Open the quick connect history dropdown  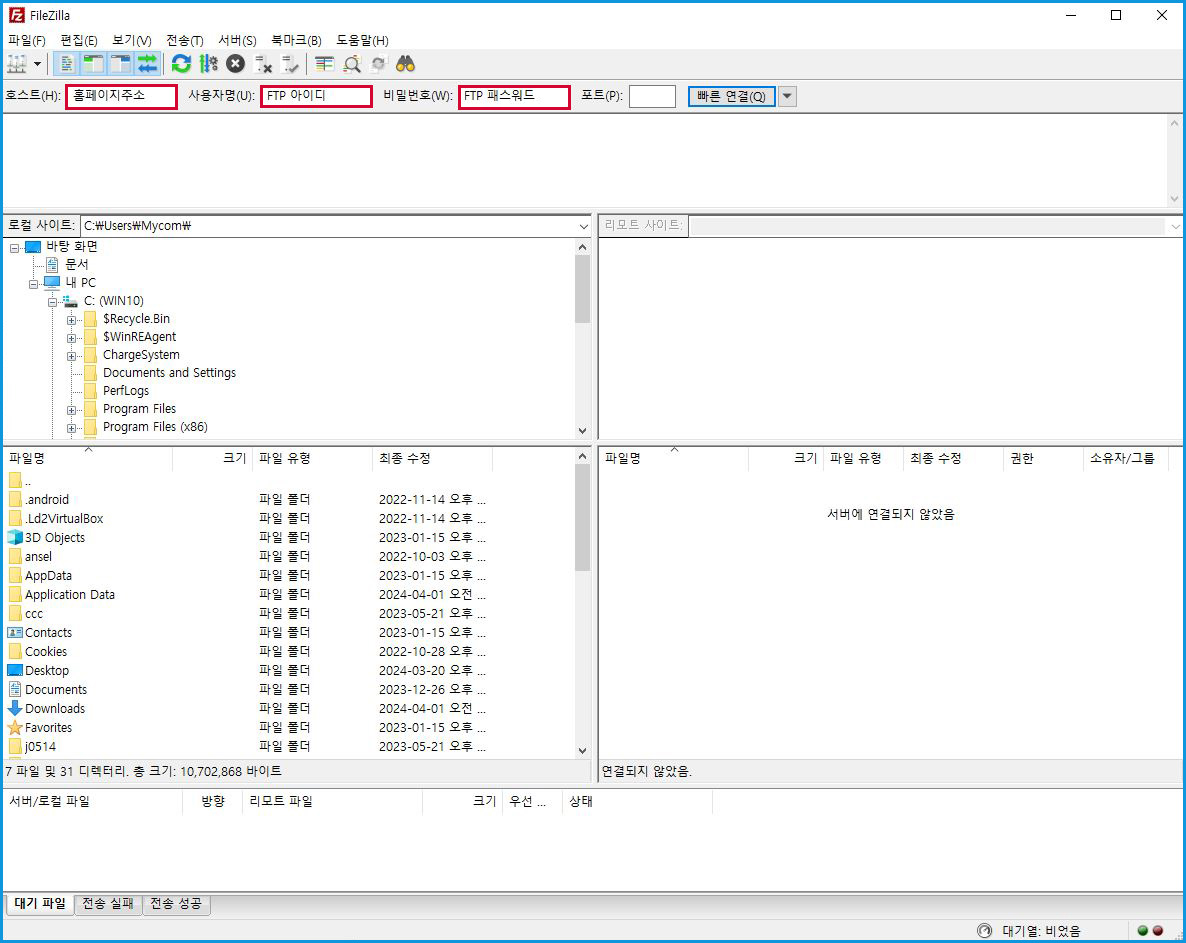point(787,96)
